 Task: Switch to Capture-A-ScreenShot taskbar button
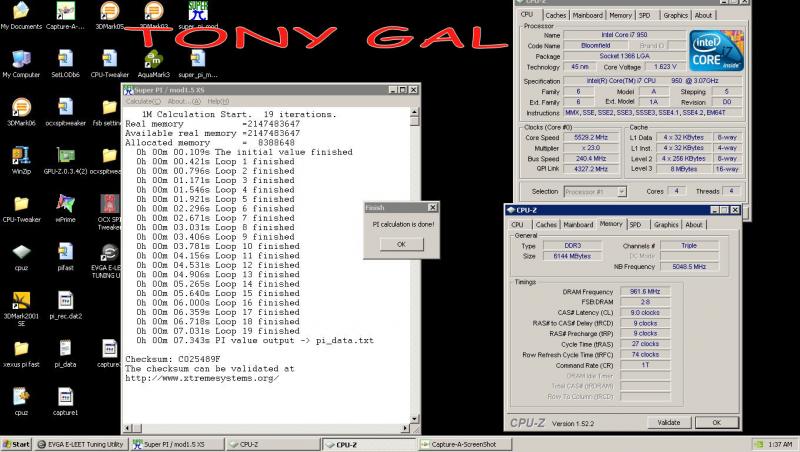[x=465, y=444]
